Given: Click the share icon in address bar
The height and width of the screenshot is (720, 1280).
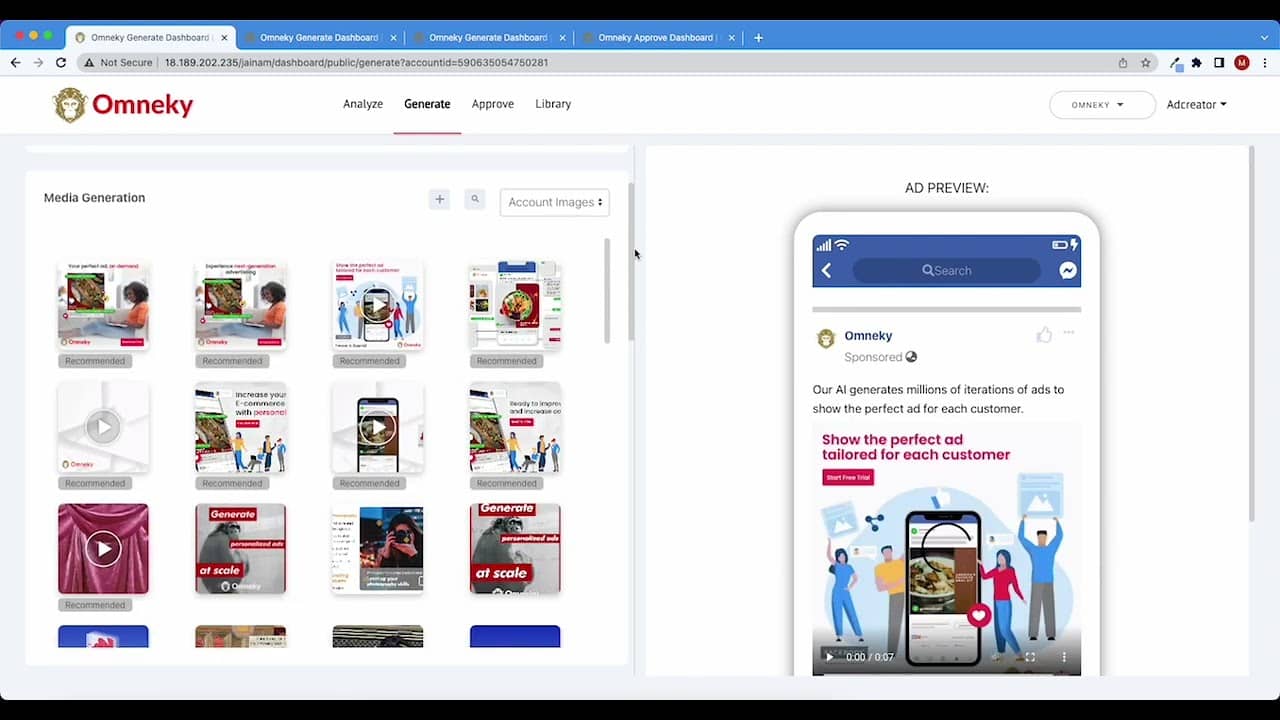Looking at the screenshot, I should point(1123,62).
